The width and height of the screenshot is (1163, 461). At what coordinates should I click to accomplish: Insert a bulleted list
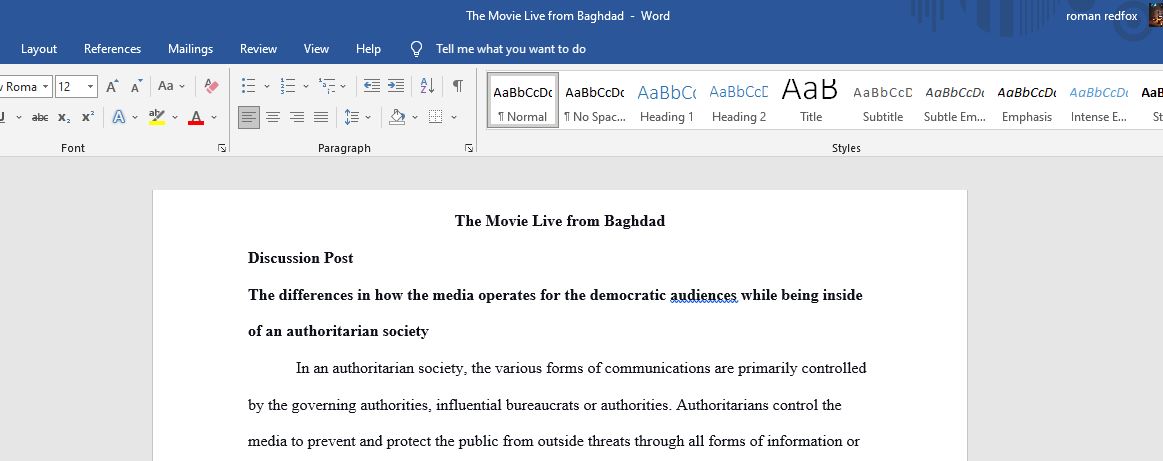(x=248, y=86)
